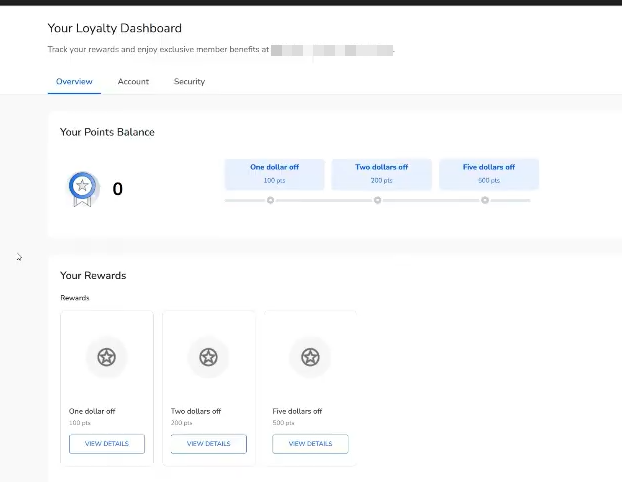Select the Overview tab
This screenshot has width=622, height=482.
[x=74, y=82]
